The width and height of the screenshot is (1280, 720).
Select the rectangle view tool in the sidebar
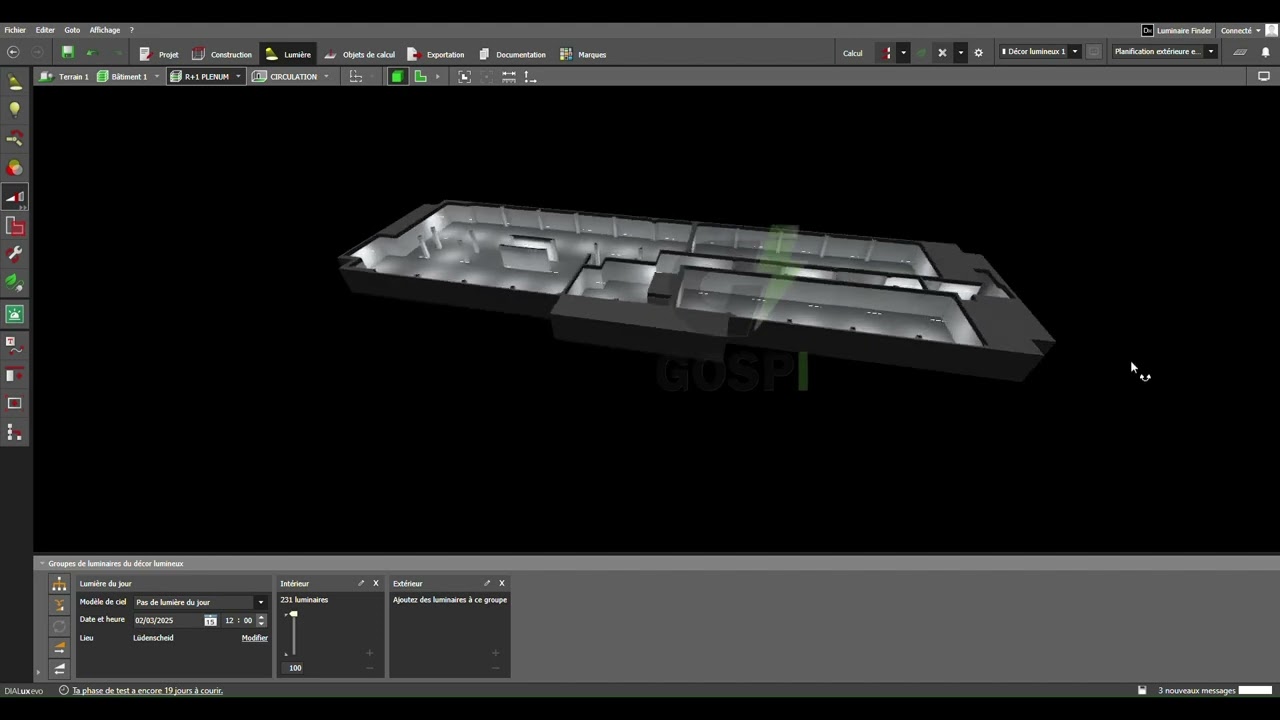coord(15,404)
